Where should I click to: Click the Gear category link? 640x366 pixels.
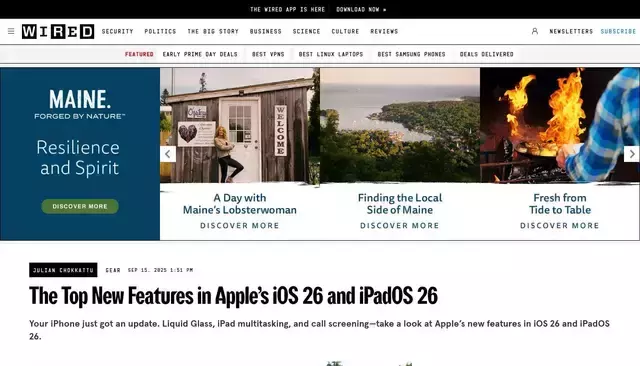(113, 270)
